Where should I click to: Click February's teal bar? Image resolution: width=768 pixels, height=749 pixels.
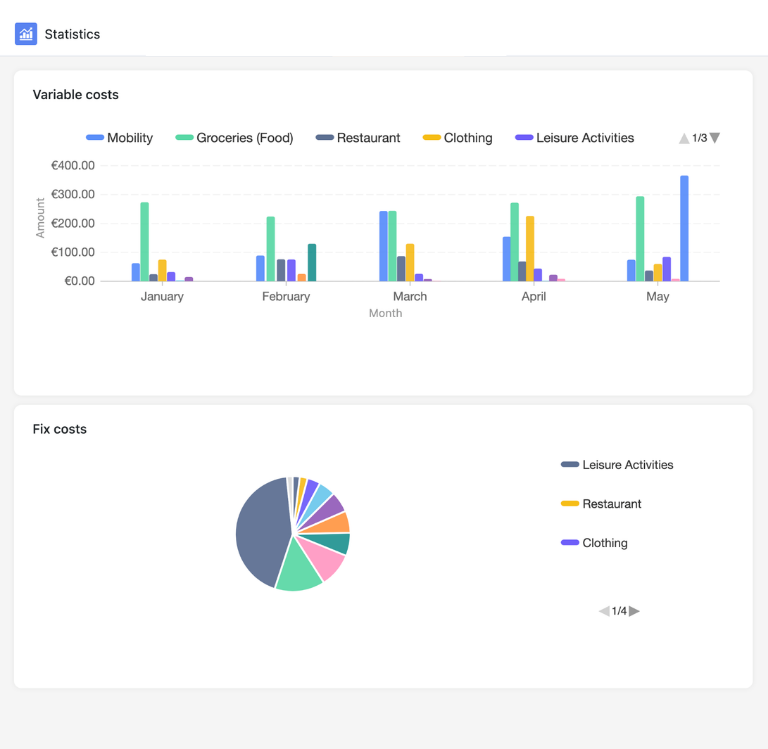pyautogui.click(x=312, y=263)
